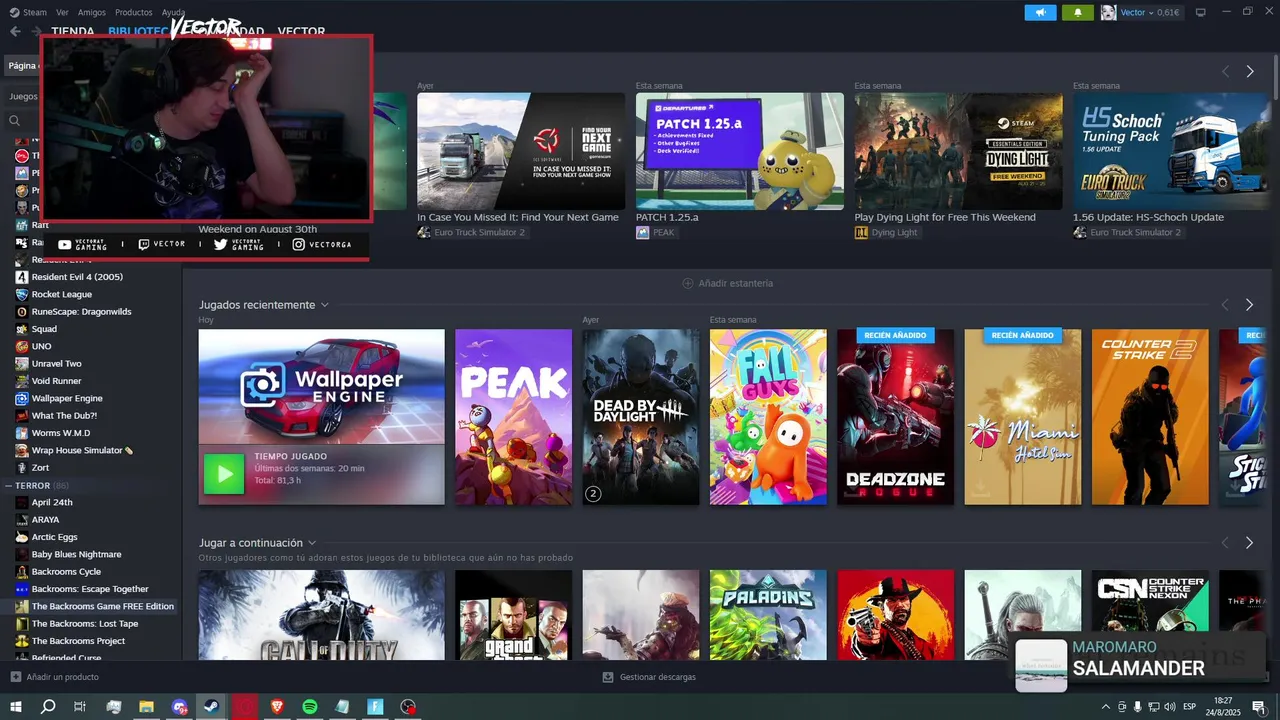The image size is (1280, 720).
Task: Click the plus icon for Añadir estantería
Action: 688,283
